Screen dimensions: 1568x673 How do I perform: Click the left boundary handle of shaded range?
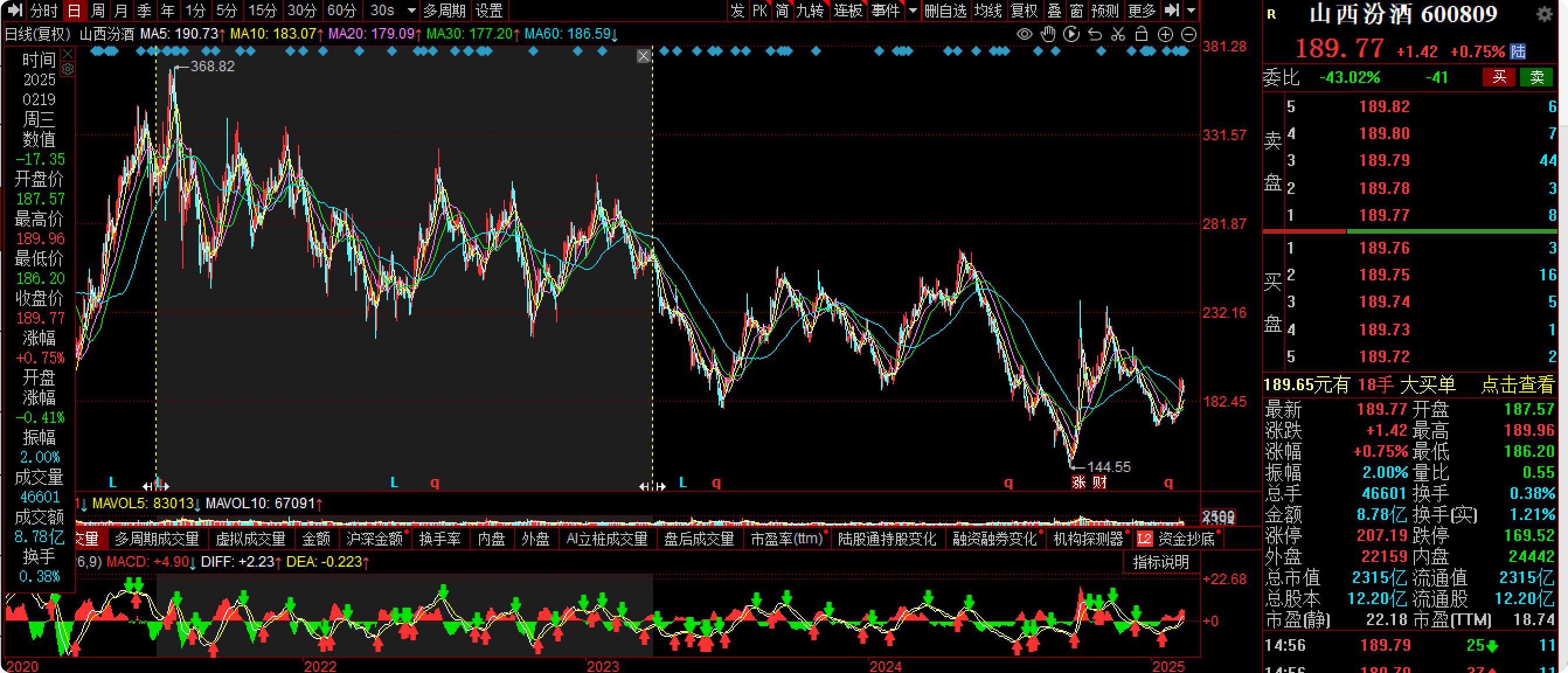(156, 486)
